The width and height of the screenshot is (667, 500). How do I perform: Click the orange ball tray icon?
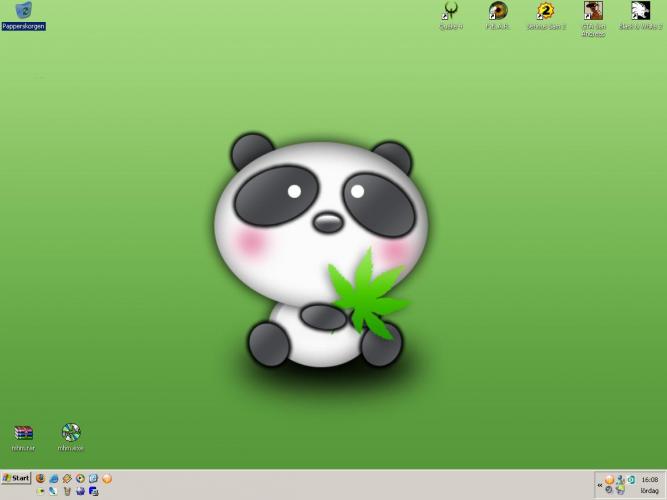pyautogui.click(x=610, y=480)
